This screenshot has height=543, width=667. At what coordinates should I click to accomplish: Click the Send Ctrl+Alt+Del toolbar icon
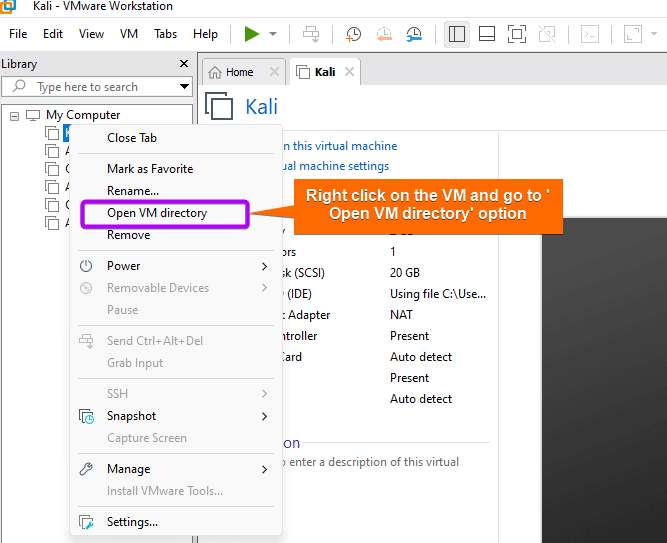(x=311, y=34)
